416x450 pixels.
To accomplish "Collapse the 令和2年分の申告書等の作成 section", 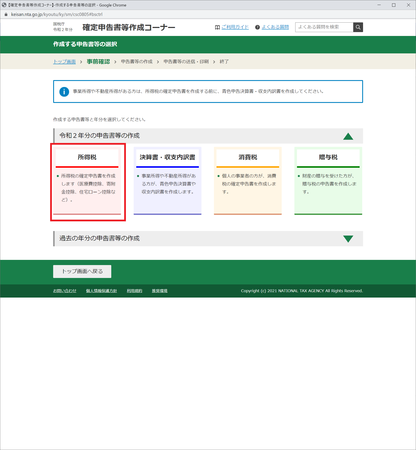I will tap(348, 136).
